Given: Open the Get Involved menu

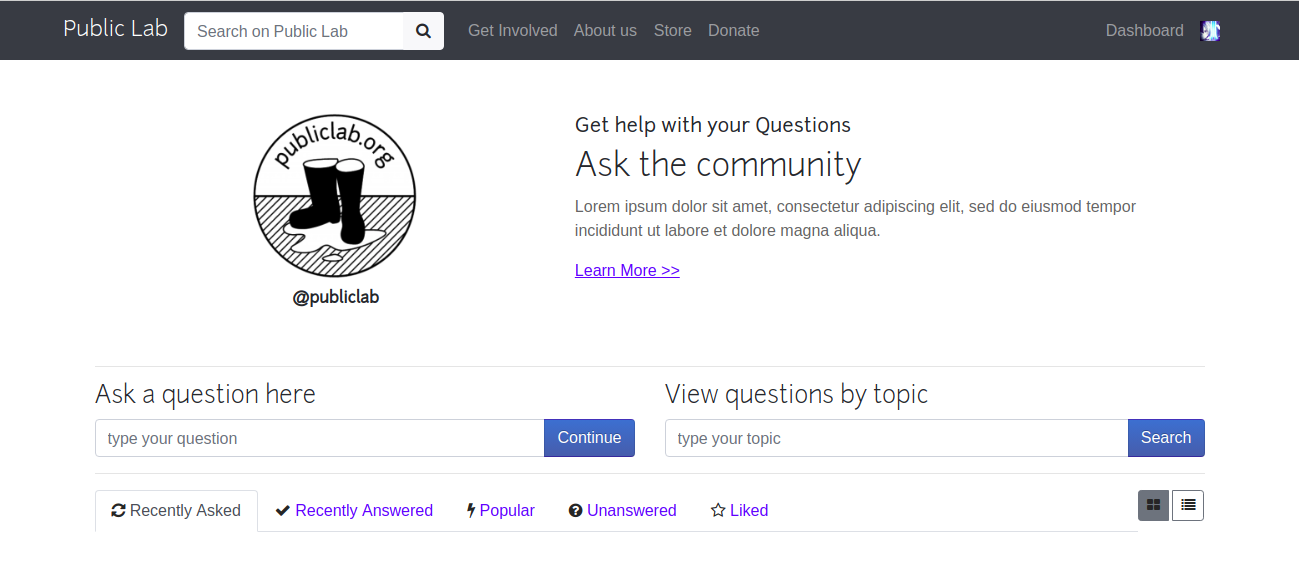Looking at the screenshot, I should coord(513,31).
